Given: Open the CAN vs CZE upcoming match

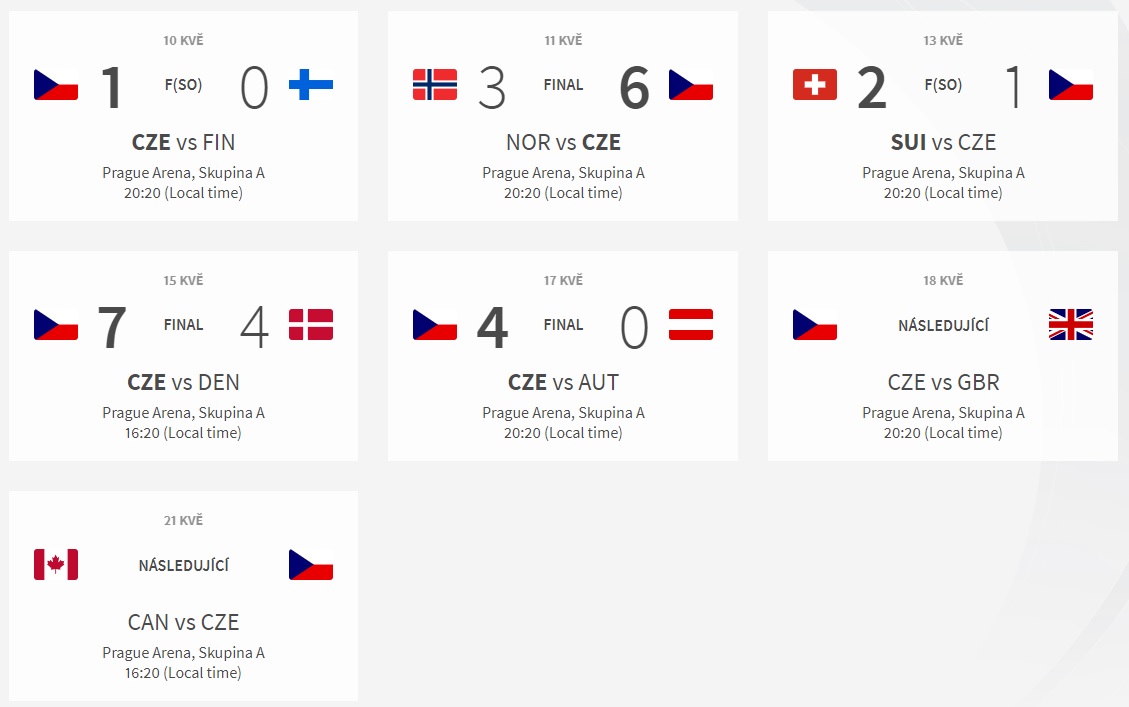Looking at the screenshot, I should pos(184,622).
